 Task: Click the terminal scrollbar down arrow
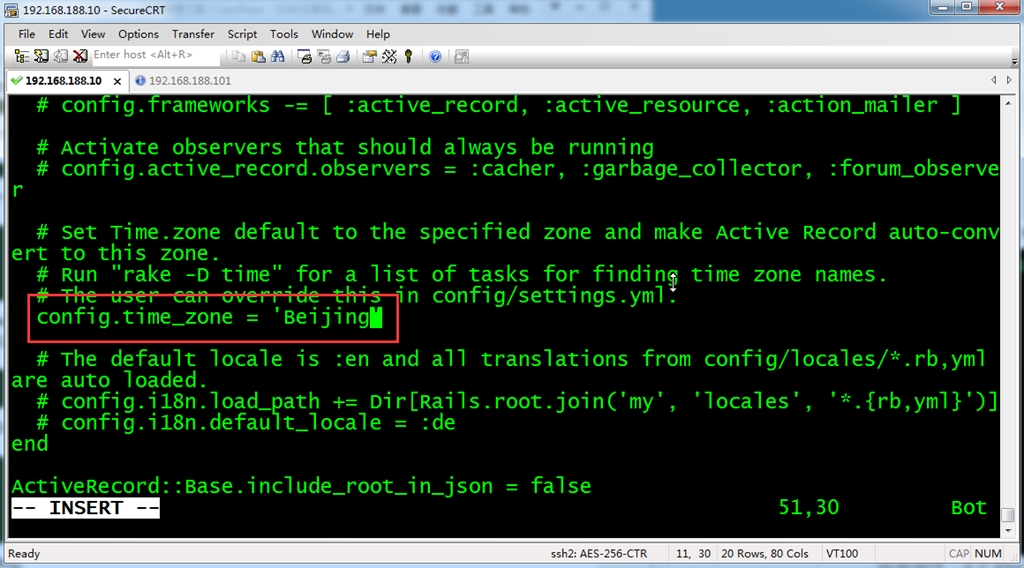pyautogui.click(x=1008, y=531)
